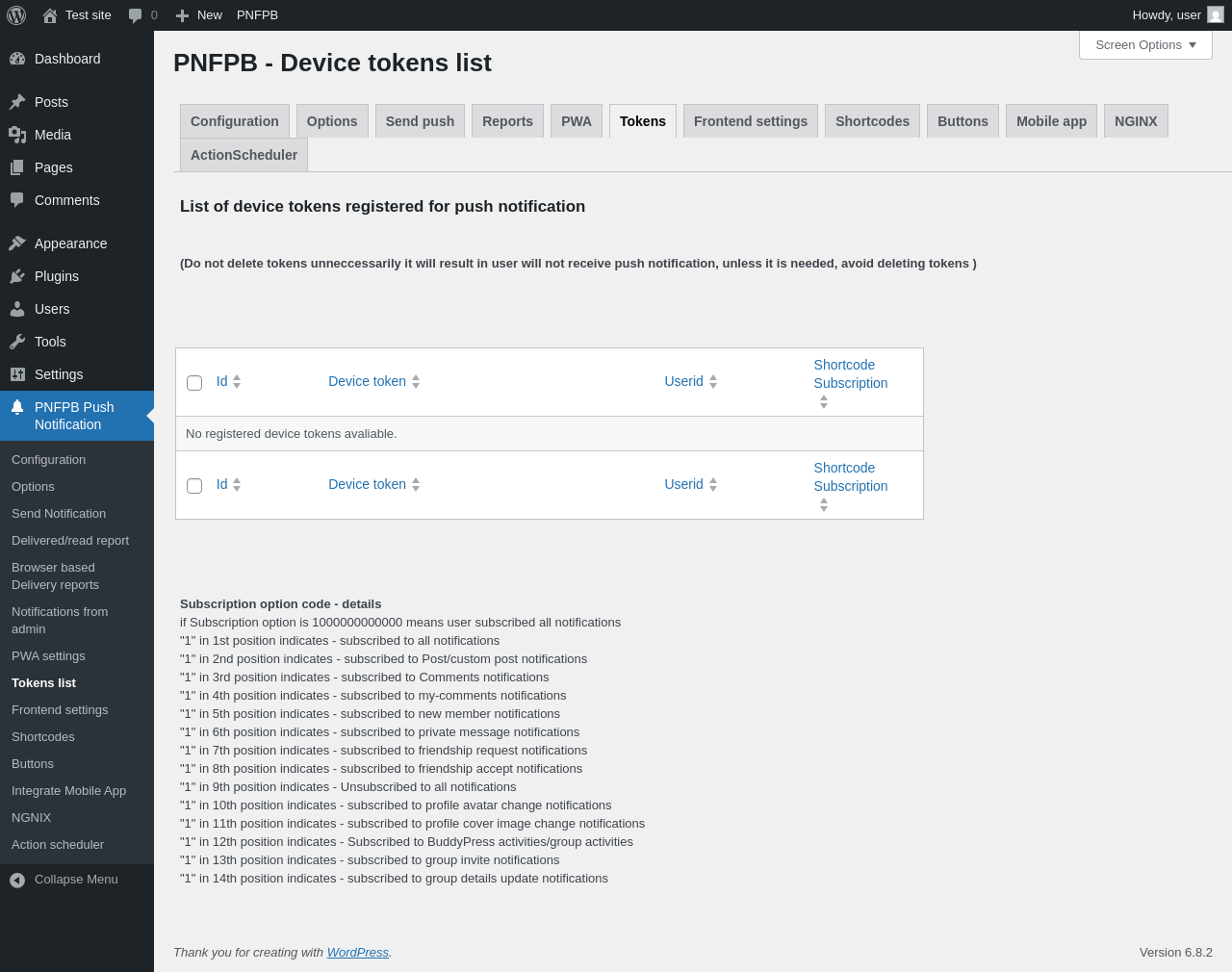Follow the WordPress link in the footer
This screenshot has width=1232, height=972.
click(358, 953)
